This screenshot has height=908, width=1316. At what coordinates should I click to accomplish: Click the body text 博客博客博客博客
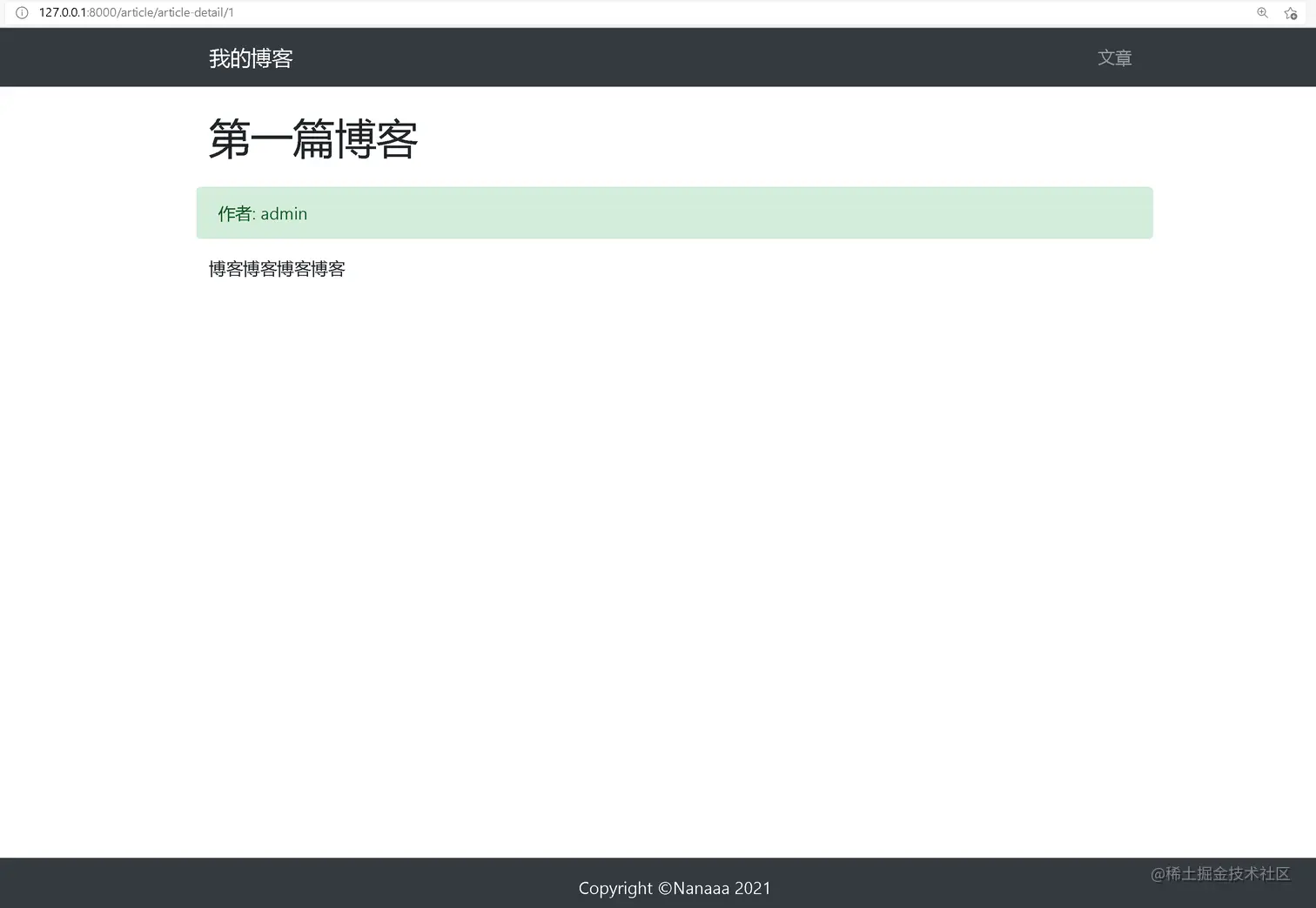pos(277,269)
